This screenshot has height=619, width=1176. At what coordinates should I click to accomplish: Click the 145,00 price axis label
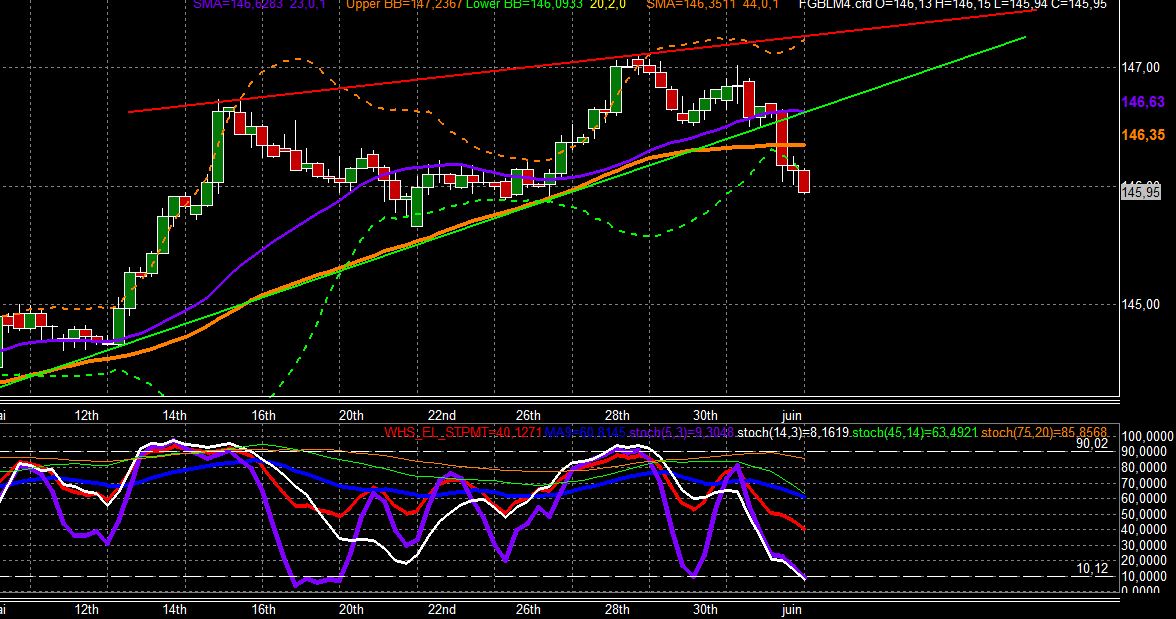click(x=1140, y=305)
